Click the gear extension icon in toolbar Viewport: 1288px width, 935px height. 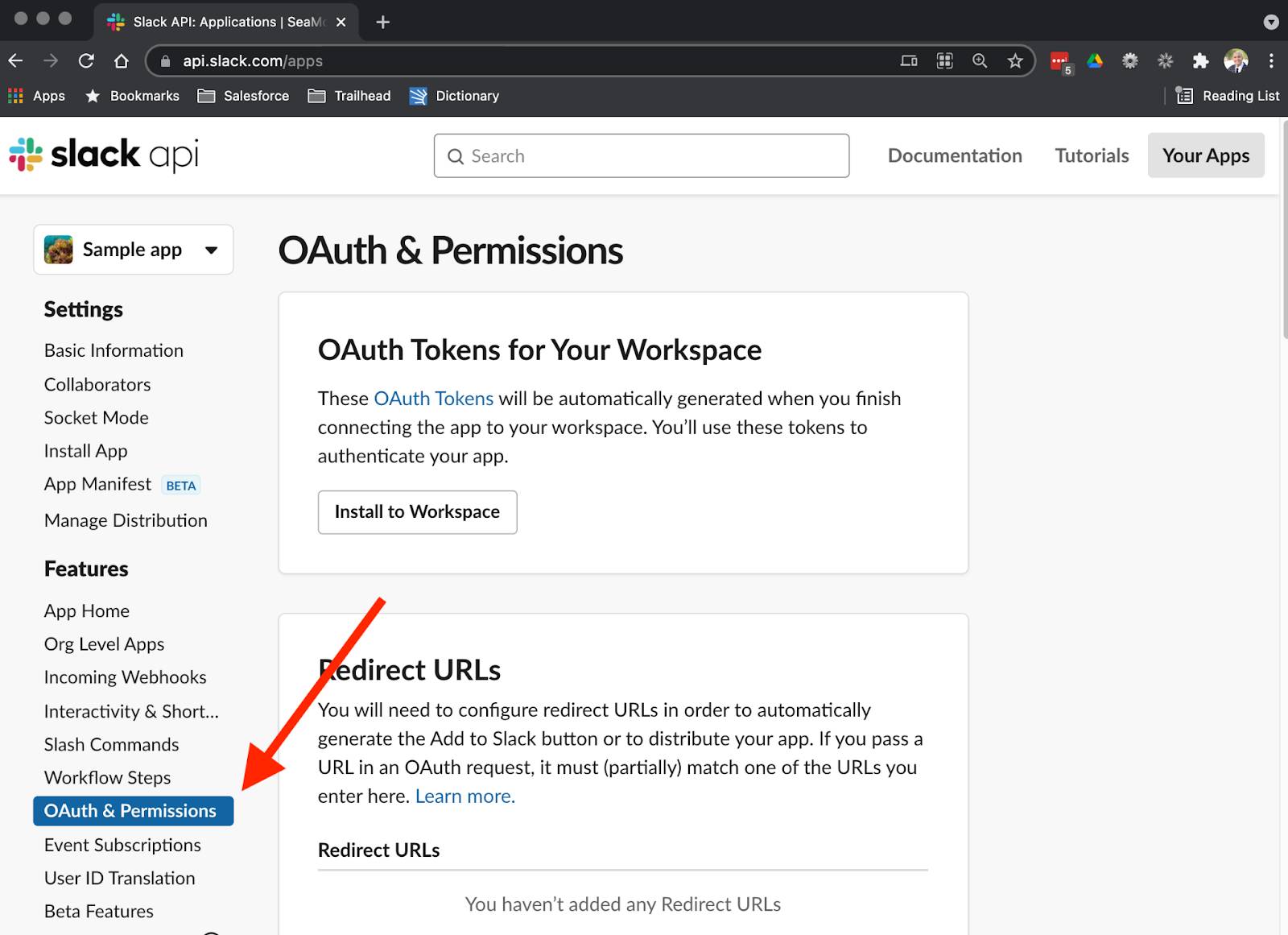(1130, 60)
